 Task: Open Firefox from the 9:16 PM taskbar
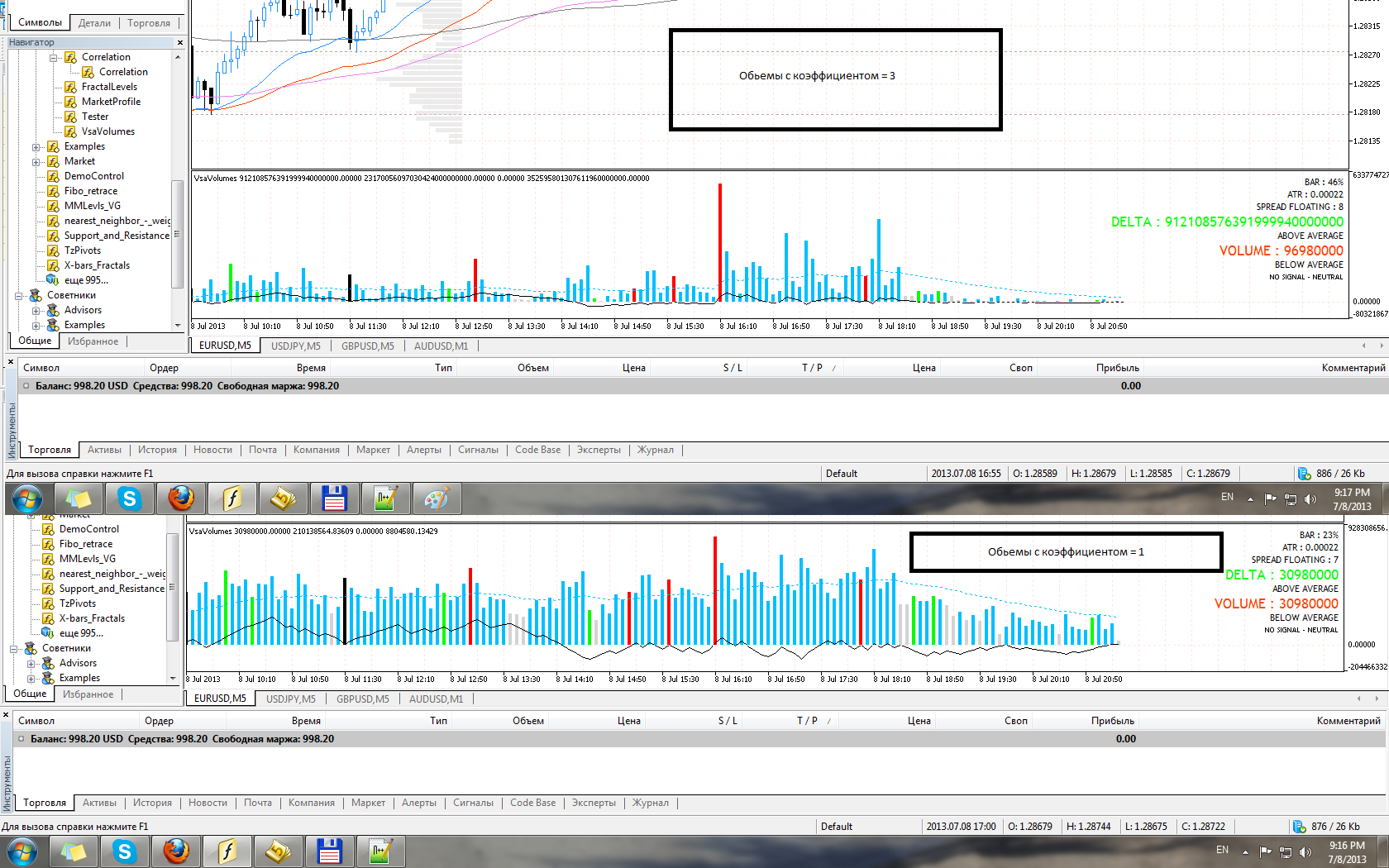click(176, 851)
